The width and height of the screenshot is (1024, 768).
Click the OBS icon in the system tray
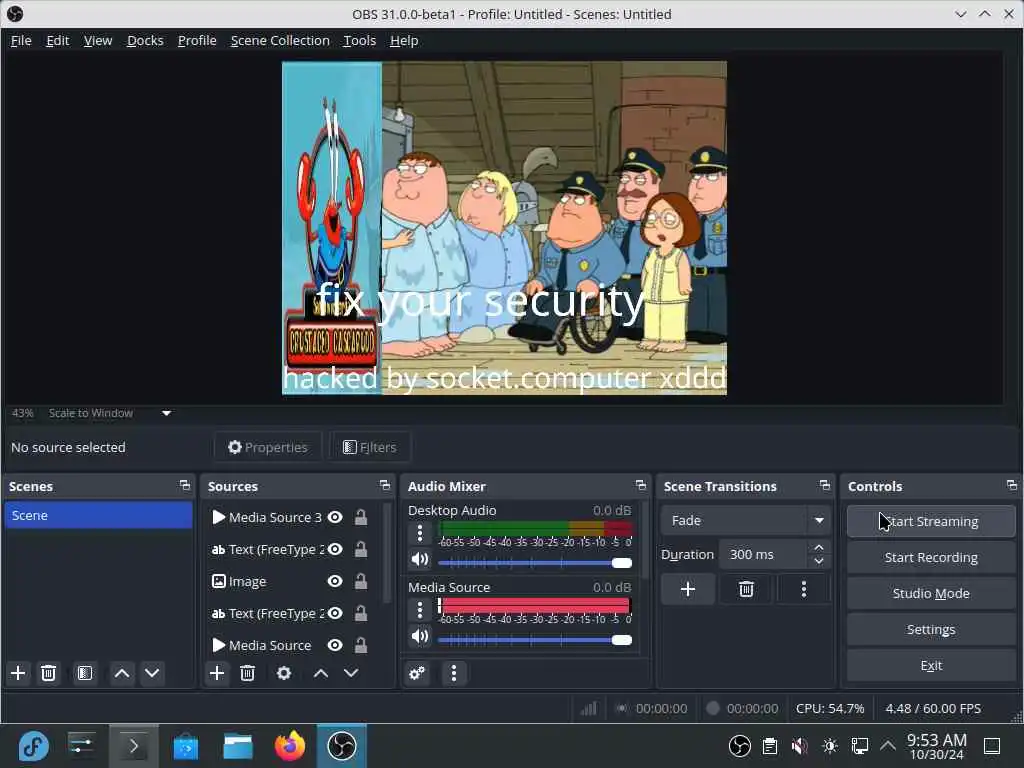tap(739, 746)
